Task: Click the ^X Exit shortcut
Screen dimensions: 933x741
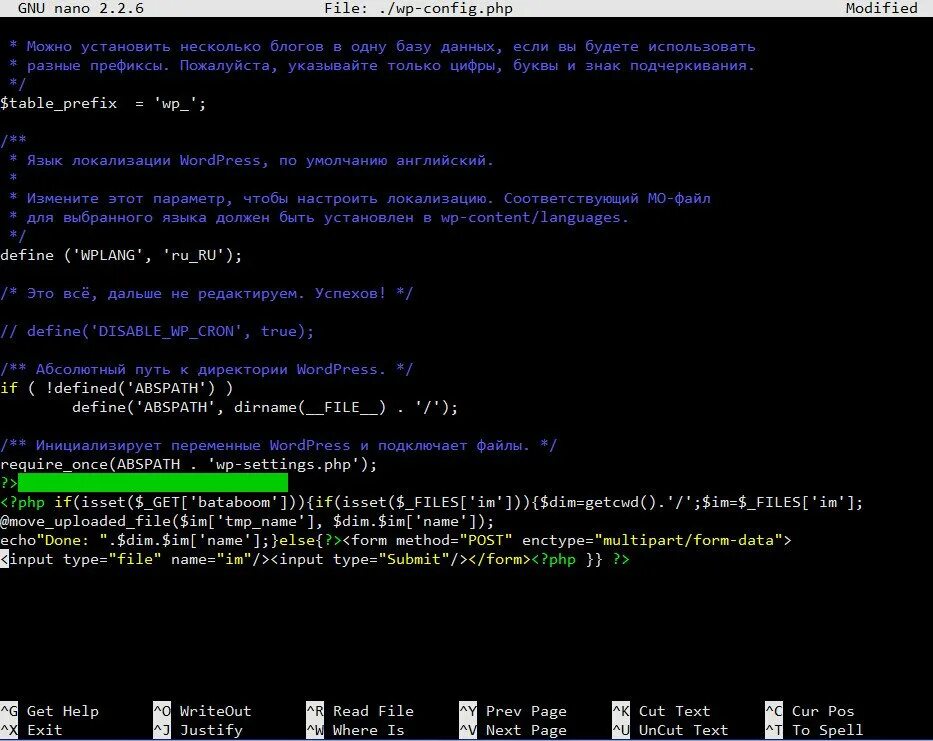Action: click(x=31, y=730)
